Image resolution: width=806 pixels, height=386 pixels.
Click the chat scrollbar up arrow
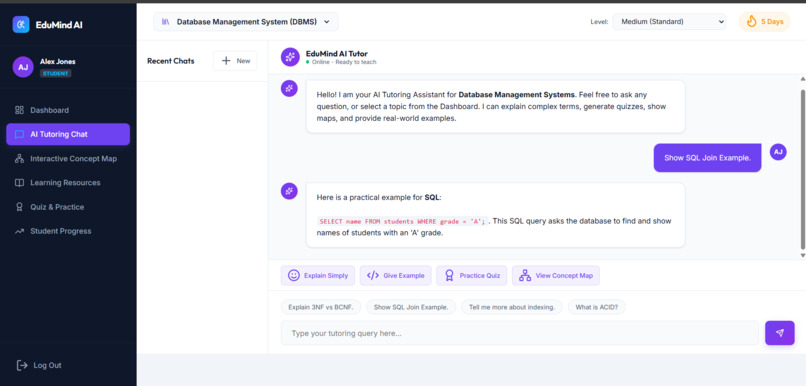[802, 79]
